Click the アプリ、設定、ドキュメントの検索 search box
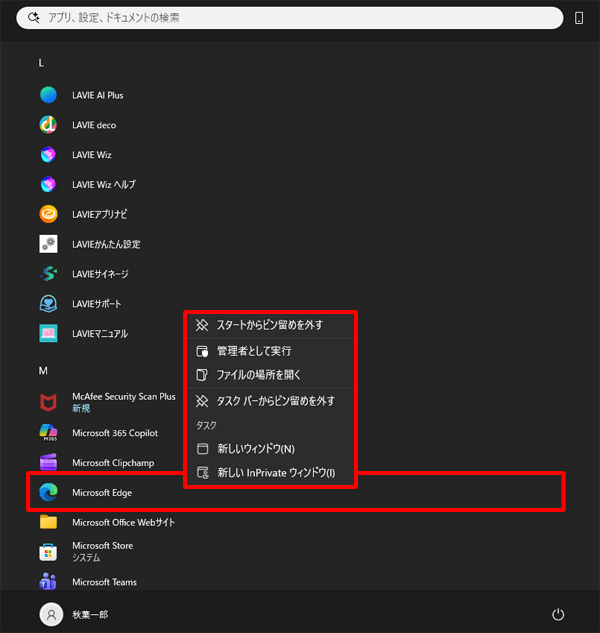The image size is (600, 633). point(290,18)
